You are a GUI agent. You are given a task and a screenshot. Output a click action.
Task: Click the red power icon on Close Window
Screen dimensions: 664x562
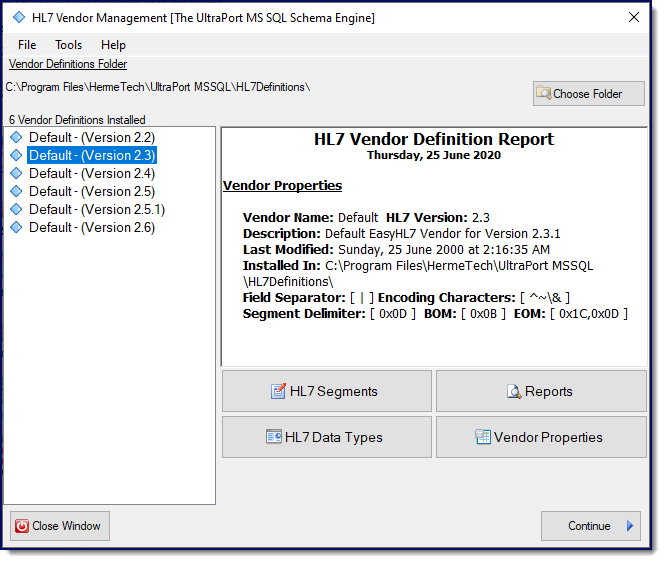pos(22,526)
